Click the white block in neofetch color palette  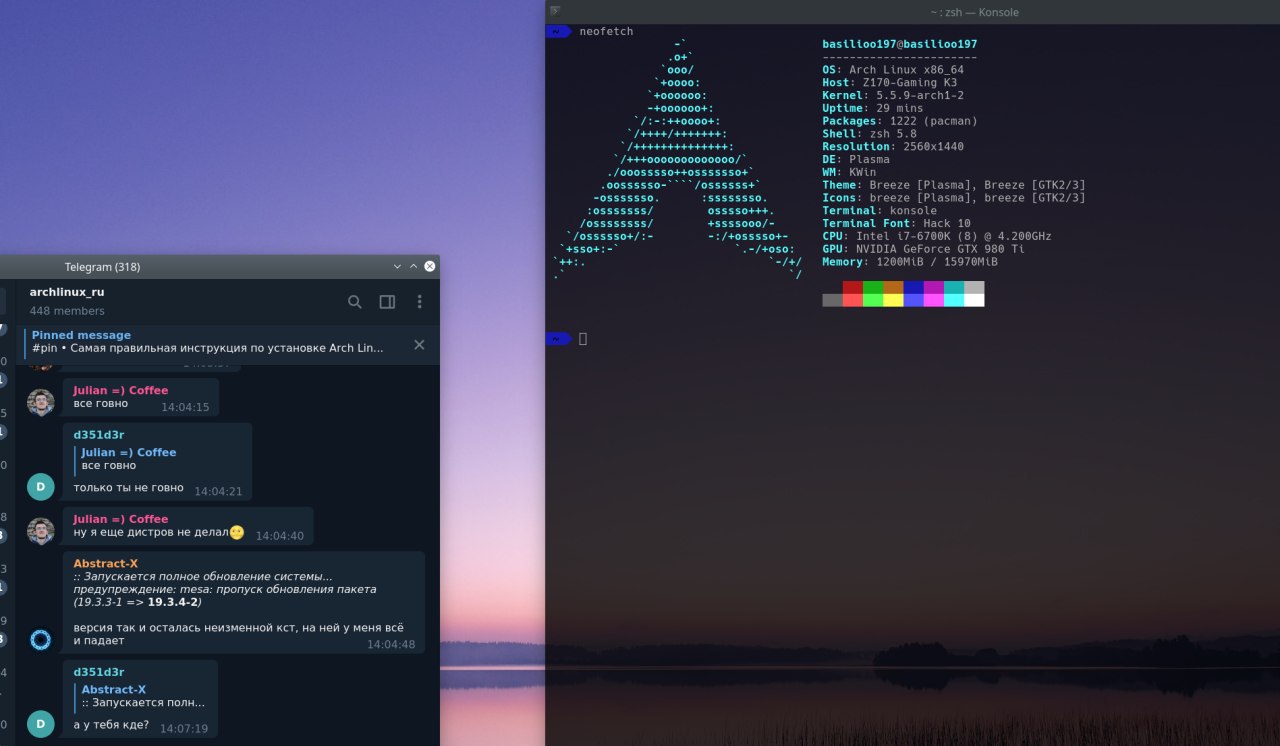click(974, 300)
